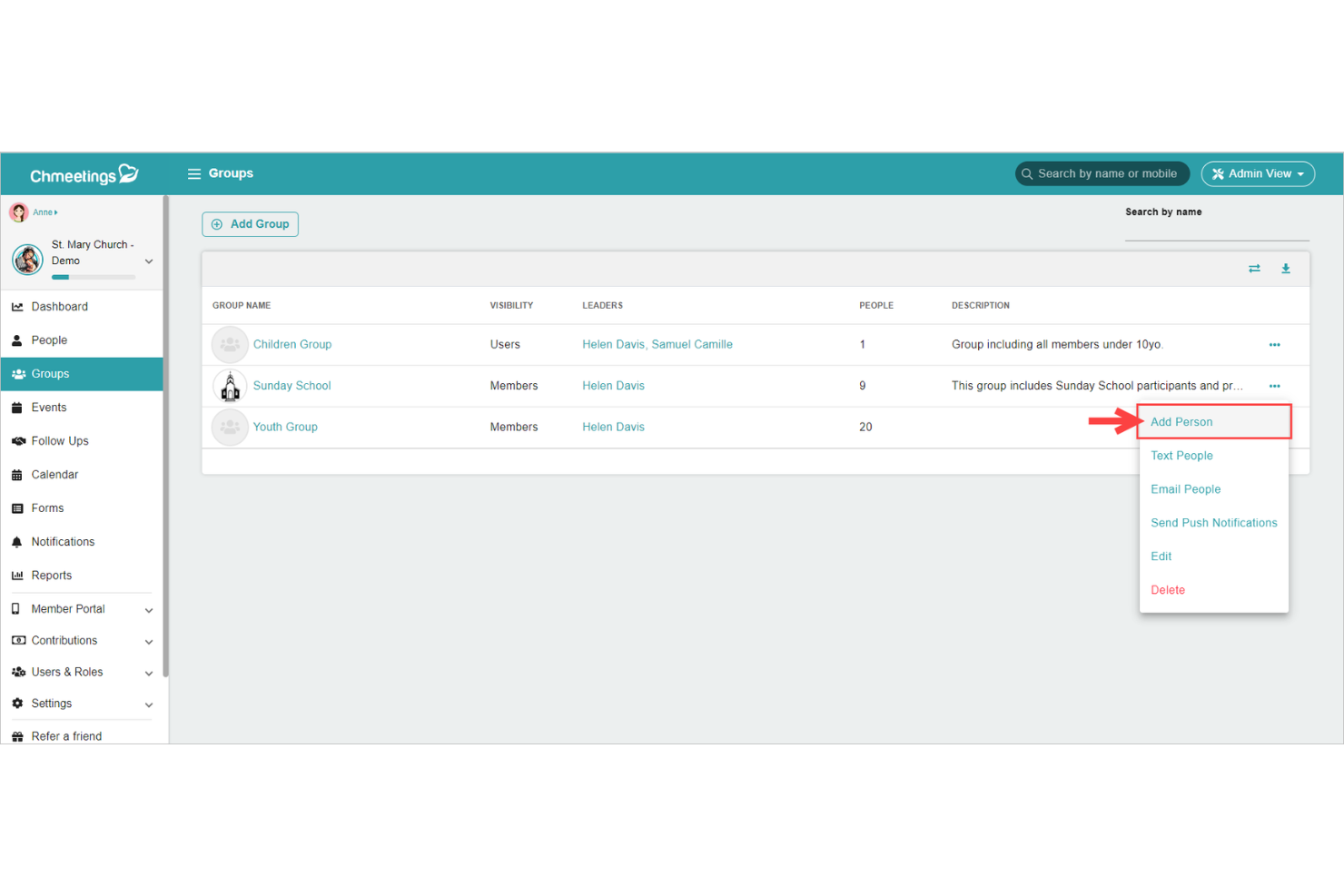Expand the Settings section chevron
This screenshot has height=896, width=1344.
tap(148, 704)
